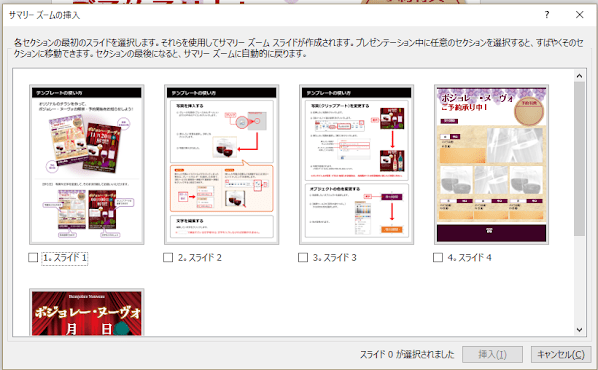This screenshot has width=598, height=370.
Task: Click the キャンセル(C) cancel button
Action: [561, 355]
